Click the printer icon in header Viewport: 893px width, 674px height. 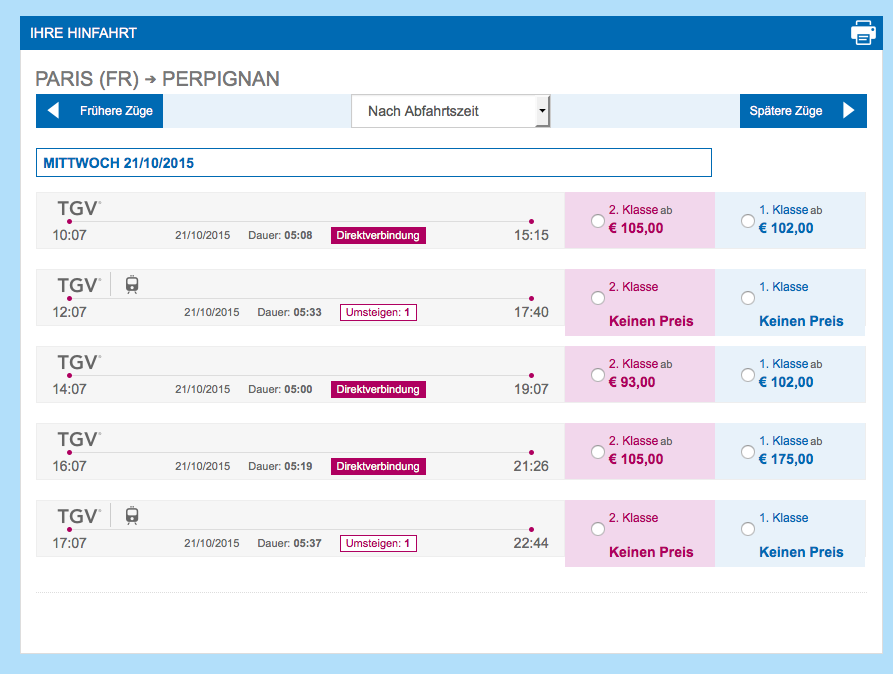click(x=862, y=33)
